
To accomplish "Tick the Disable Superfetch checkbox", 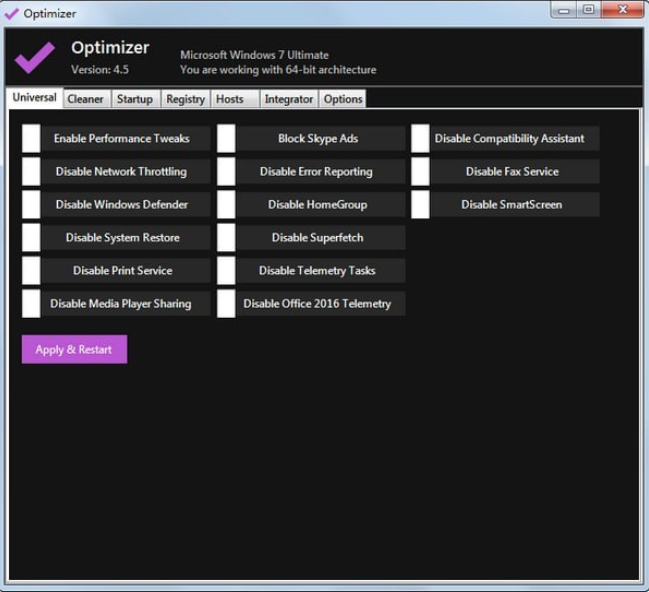I will [226, 238].
